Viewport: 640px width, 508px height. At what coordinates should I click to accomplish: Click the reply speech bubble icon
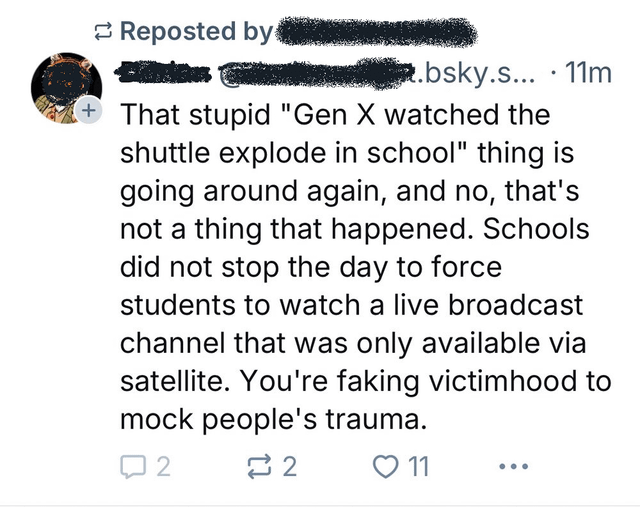point(134,464)
